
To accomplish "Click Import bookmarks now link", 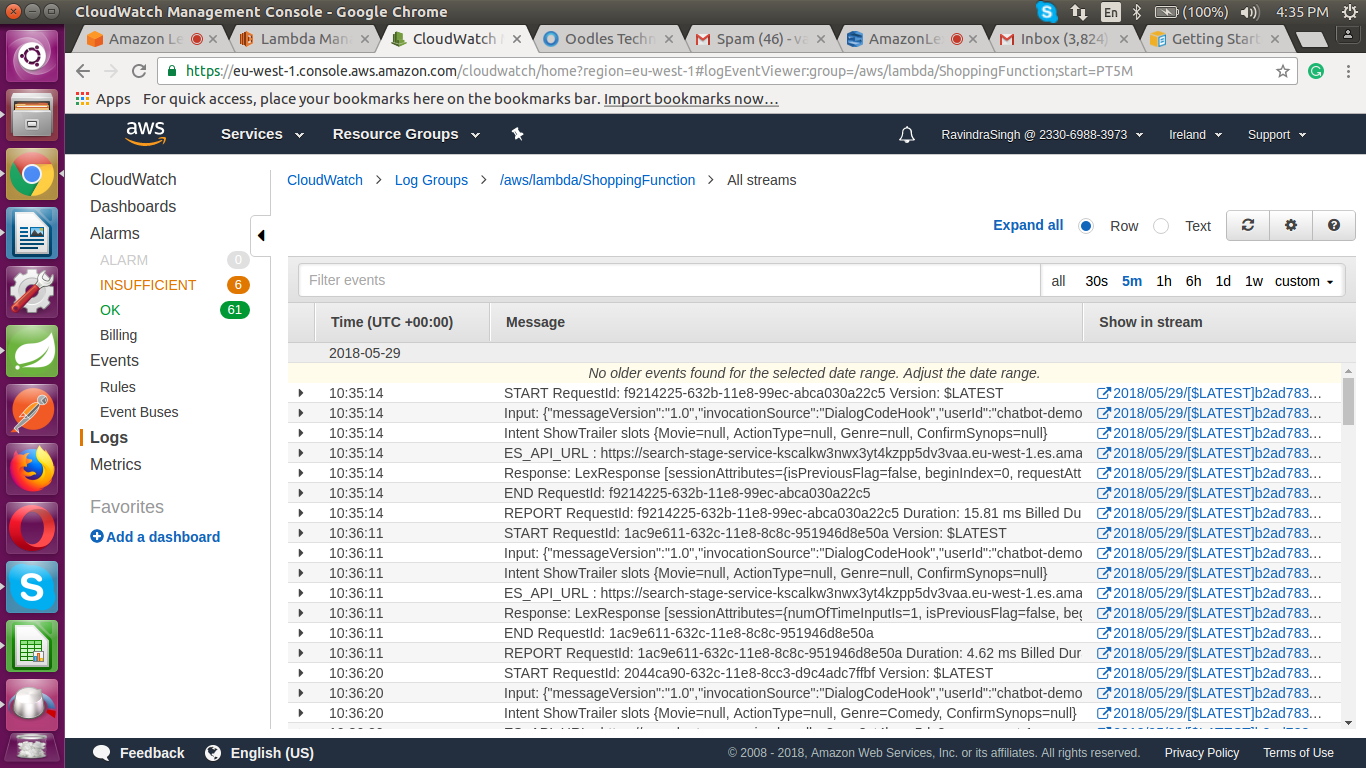I will pyautogui.click(x=691, y=99).
